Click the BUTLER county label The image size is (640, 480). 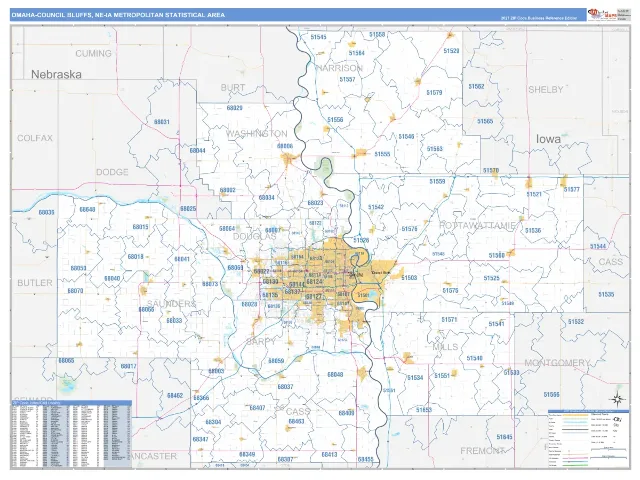coord(35,282)
